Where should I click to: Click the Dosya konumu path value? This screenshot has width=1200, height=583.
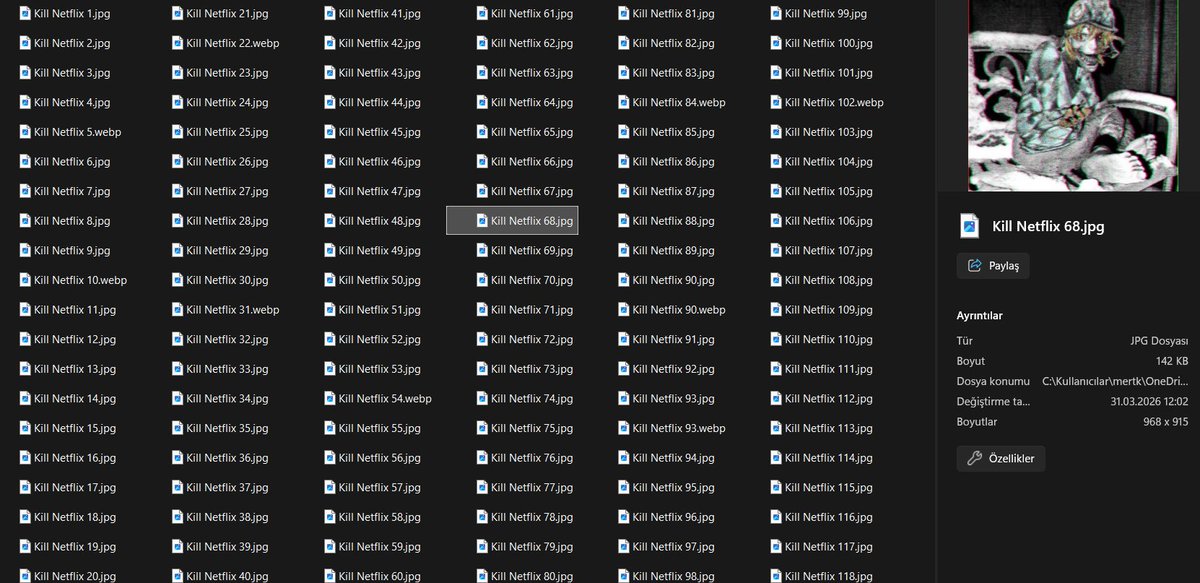tap(1115, 381)
